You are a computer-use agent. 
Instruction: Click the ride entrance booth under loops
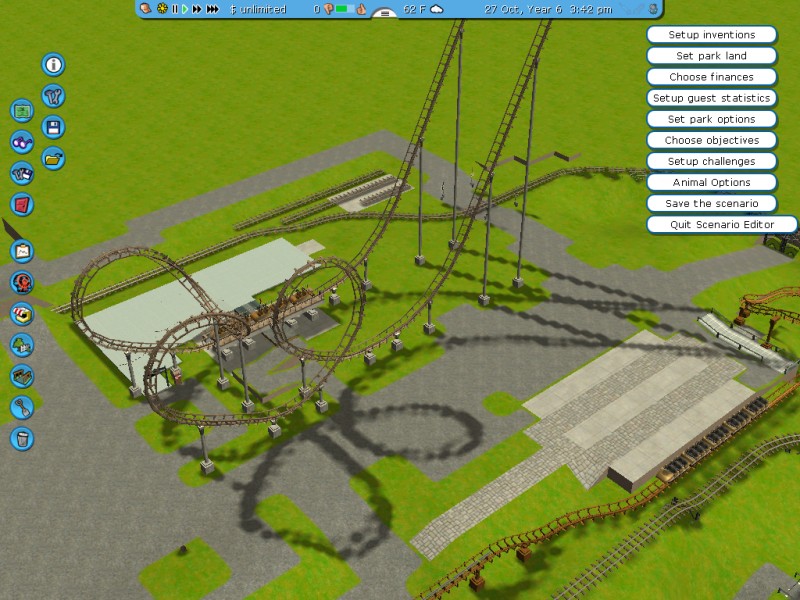(176, 377)
